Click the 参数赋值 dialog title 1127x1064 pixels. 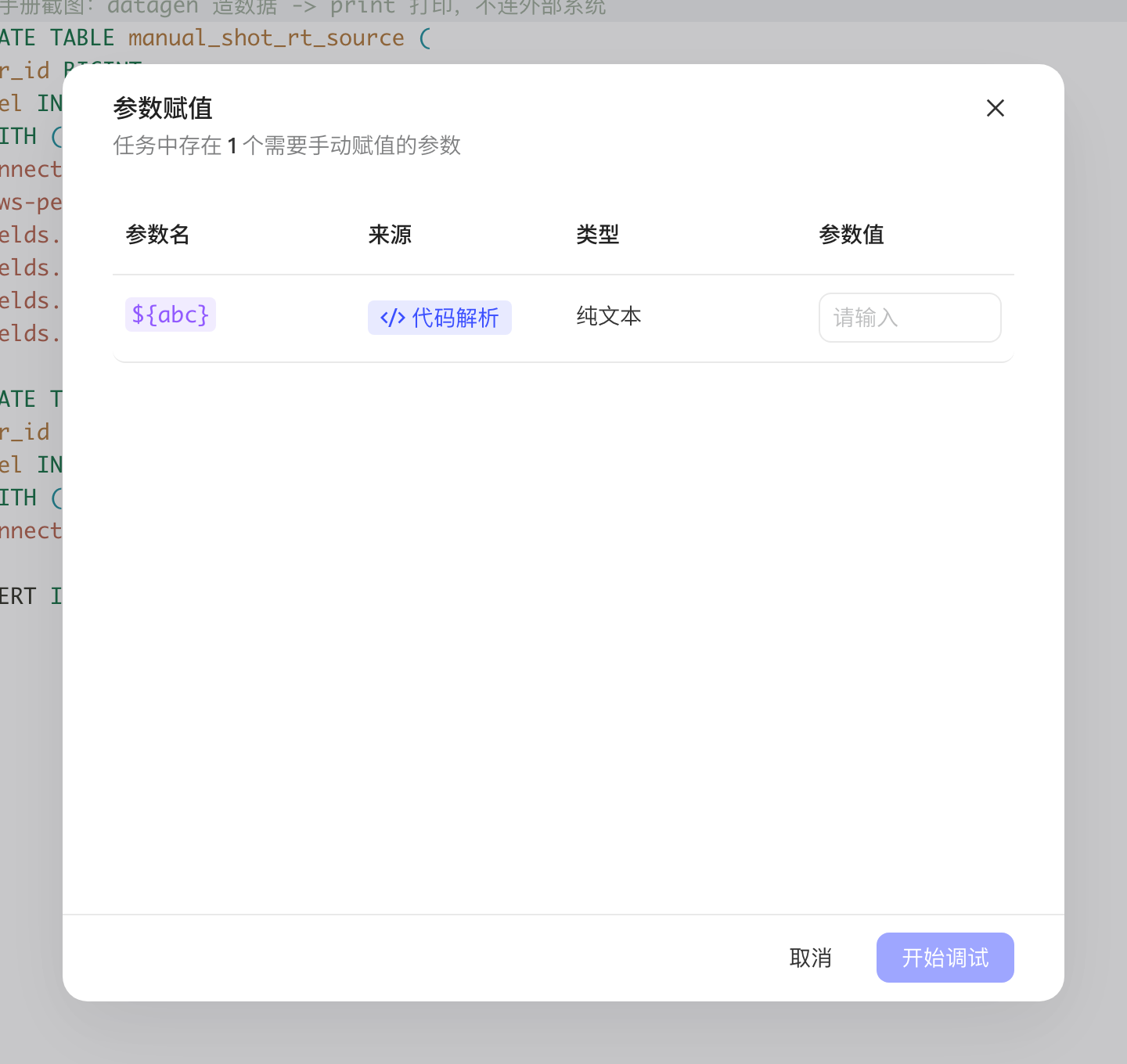click(163, 108)
